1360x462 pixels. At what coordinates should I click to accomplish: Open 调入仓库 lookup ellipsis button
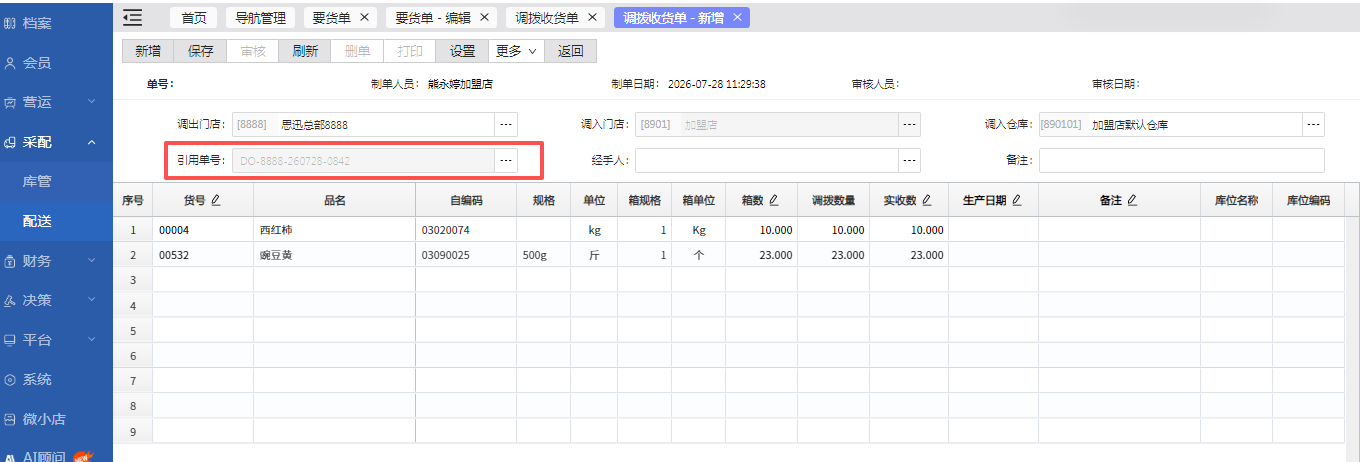coord(1313,125)
